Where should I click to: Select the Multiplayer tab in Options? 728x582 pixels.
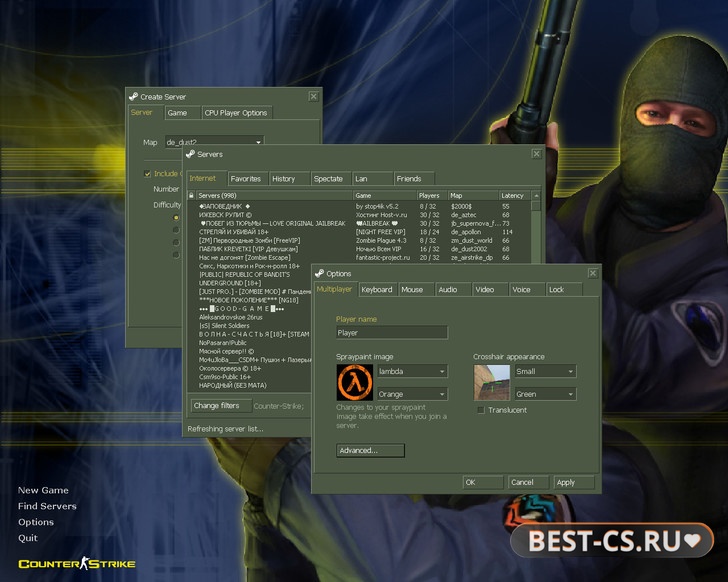[334, 289]
